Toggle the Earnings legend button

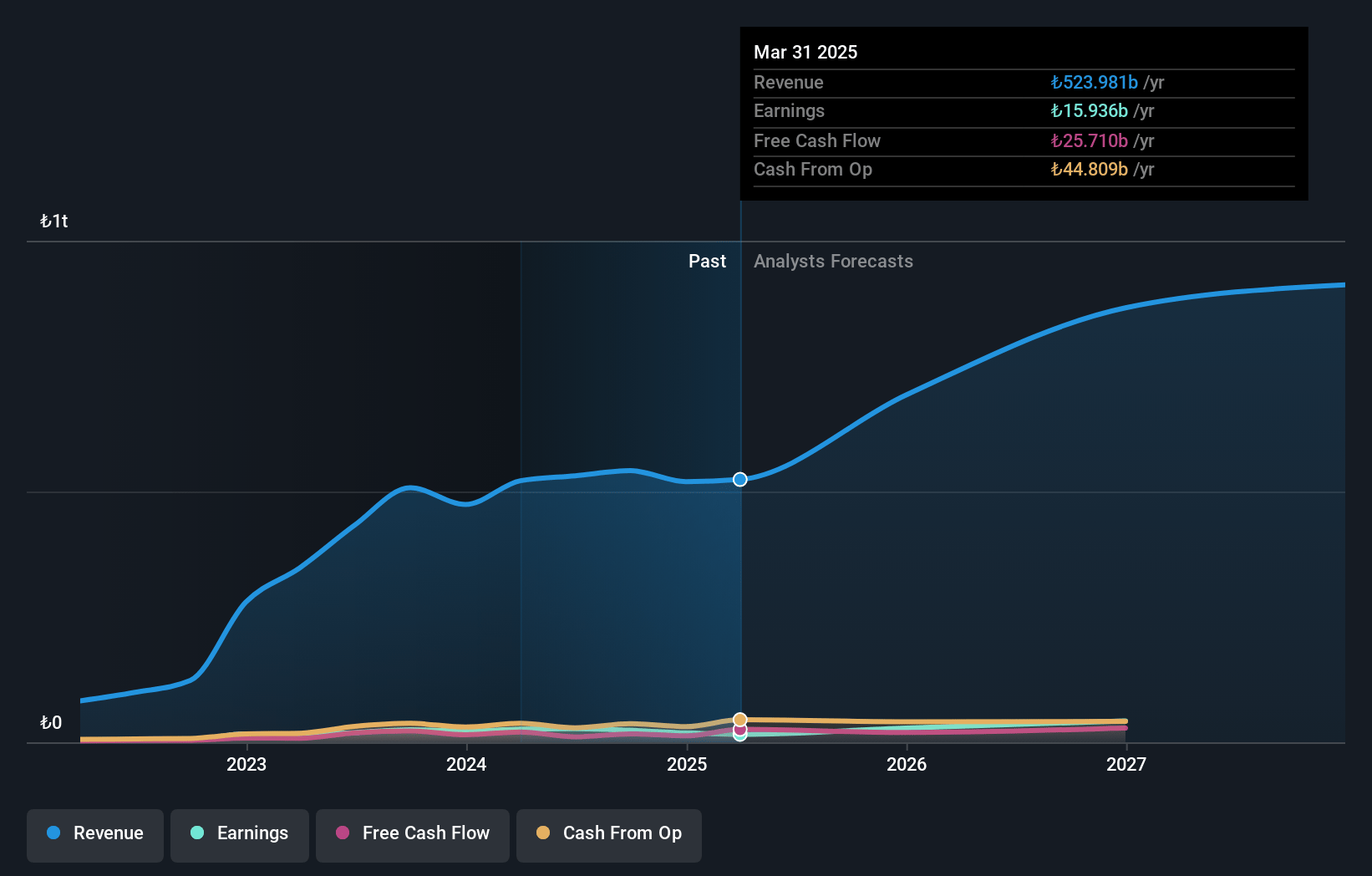(x=240, y=835)
